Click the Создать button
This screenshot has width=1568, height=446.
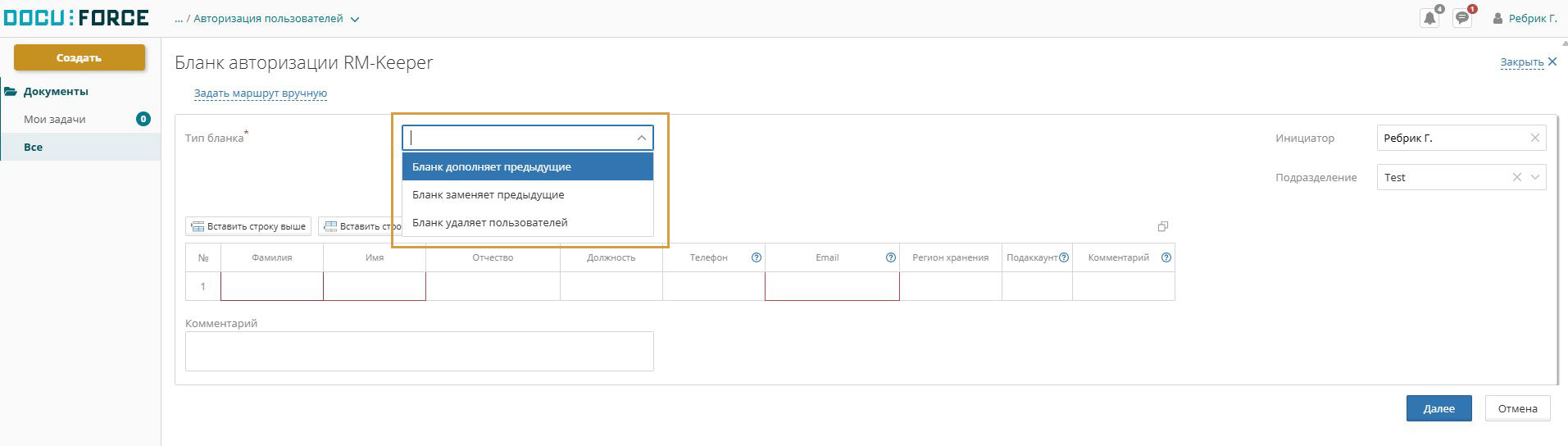(x=80, y=57)
